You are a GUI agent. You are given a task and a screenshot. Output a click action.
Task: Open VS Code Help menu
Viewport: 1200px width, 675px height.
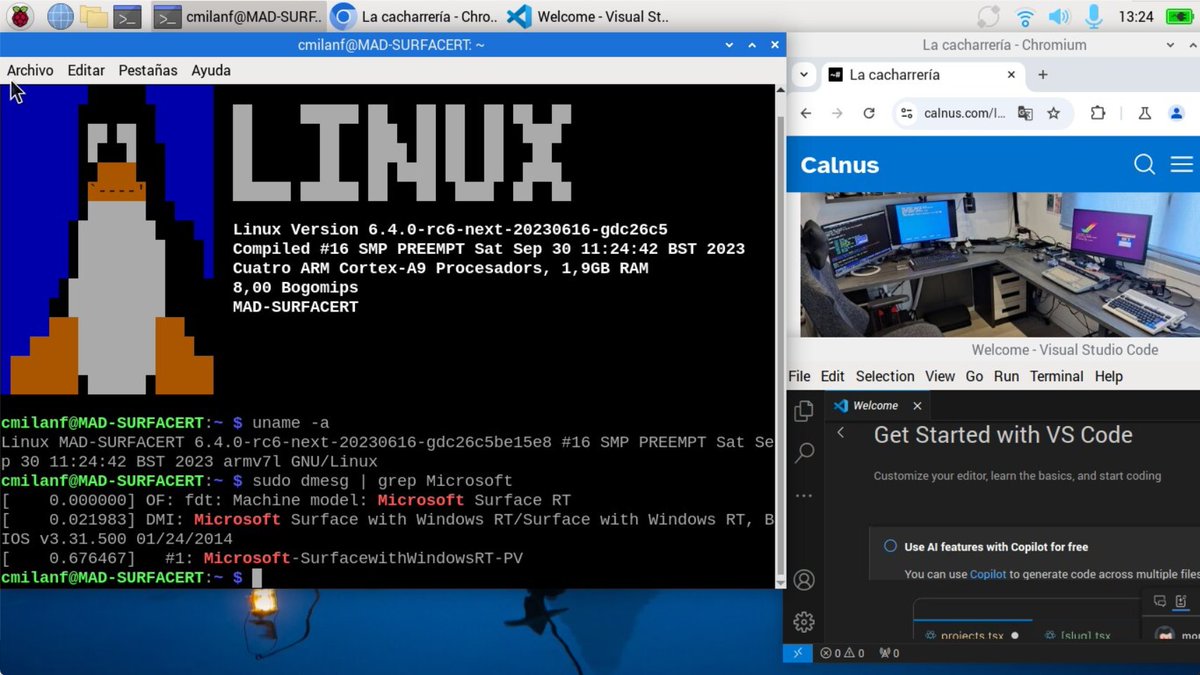click(1109, 376)
